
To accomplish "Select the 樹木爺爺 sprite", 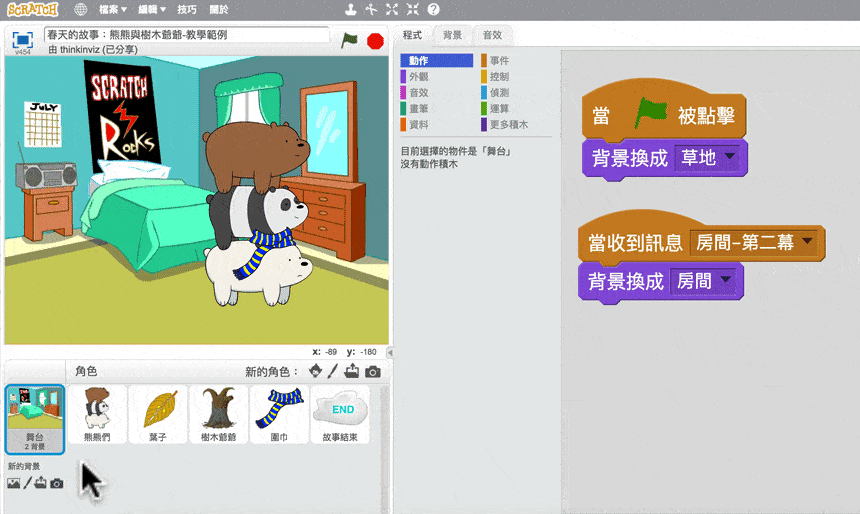I will coord(219,415).
